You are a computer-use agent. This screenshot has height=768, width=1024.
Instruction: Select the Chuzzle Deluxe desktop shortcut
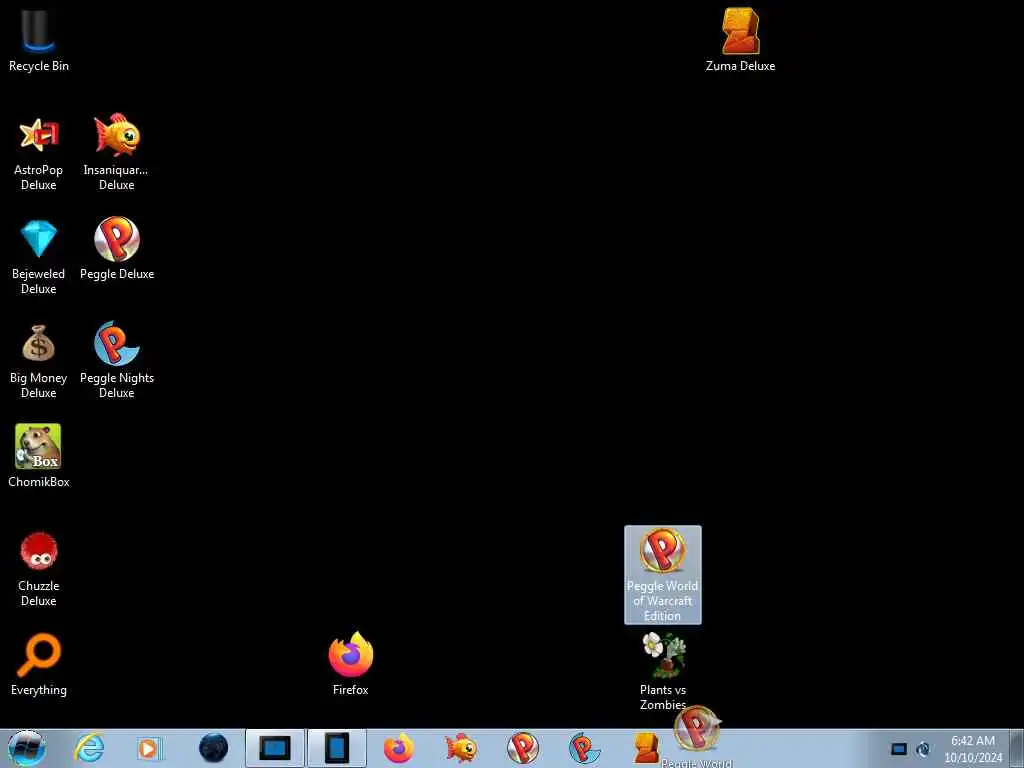coord(39,569)
